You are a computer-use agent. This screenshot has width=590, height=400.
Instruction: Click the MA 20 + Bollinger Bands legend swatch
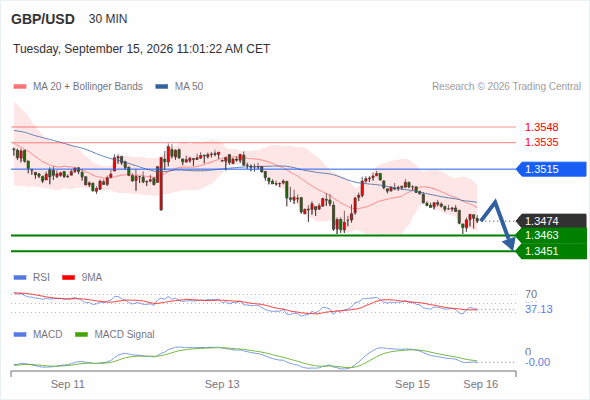[x=20, y=87]
